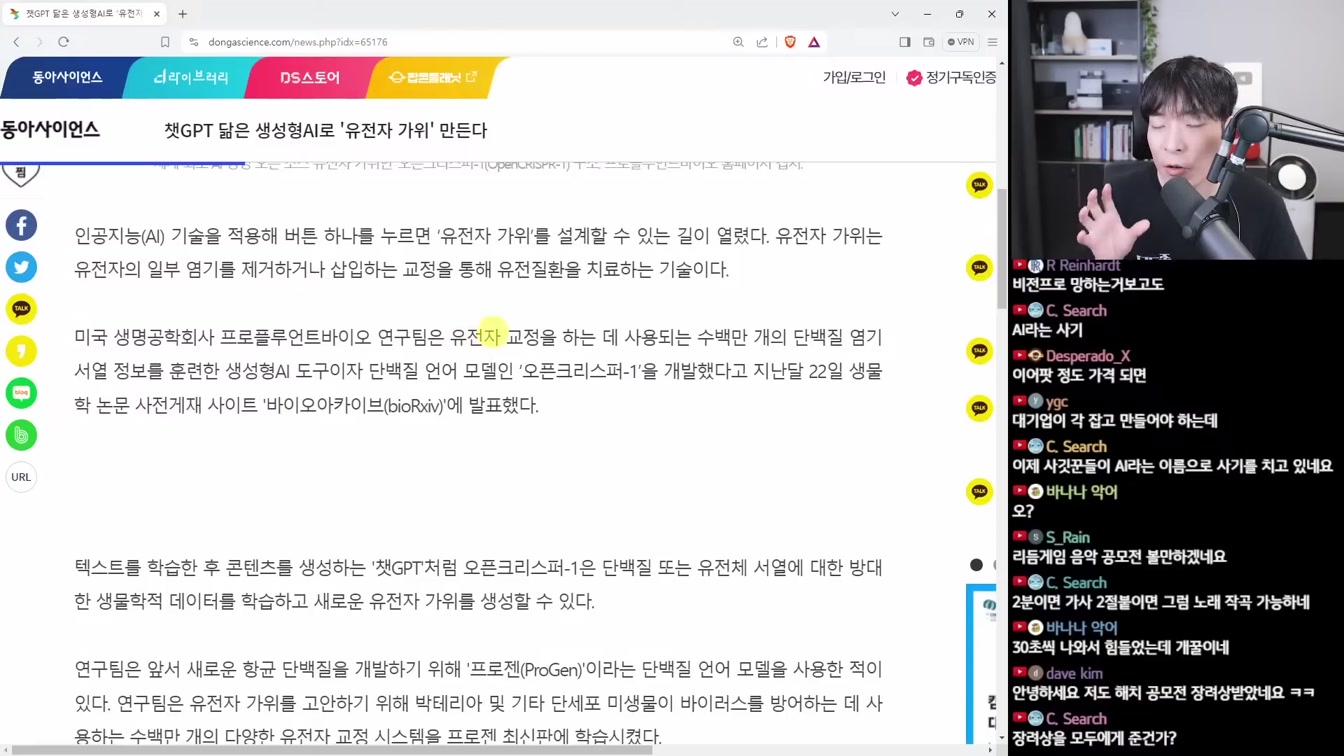Click chat username Desperado_X
The image size is (1344, 756).
[x=1088, y=356]
